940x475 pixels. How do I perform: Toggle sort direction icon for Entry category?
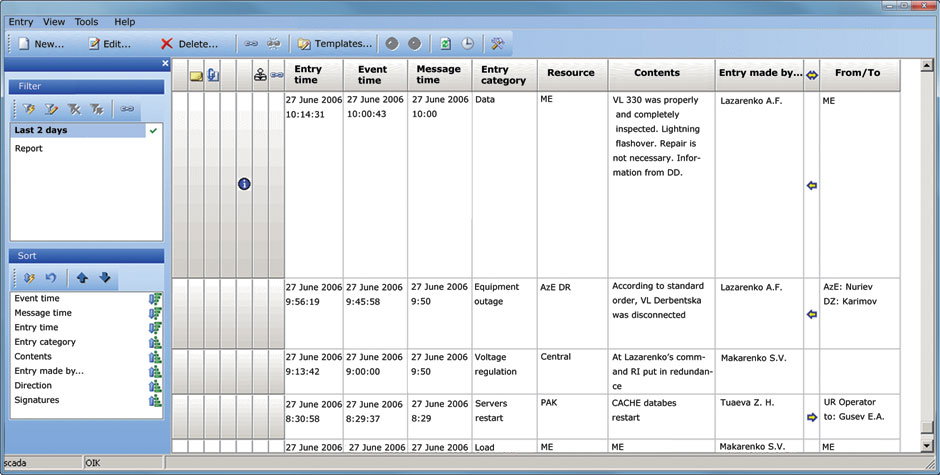[155, 342]
